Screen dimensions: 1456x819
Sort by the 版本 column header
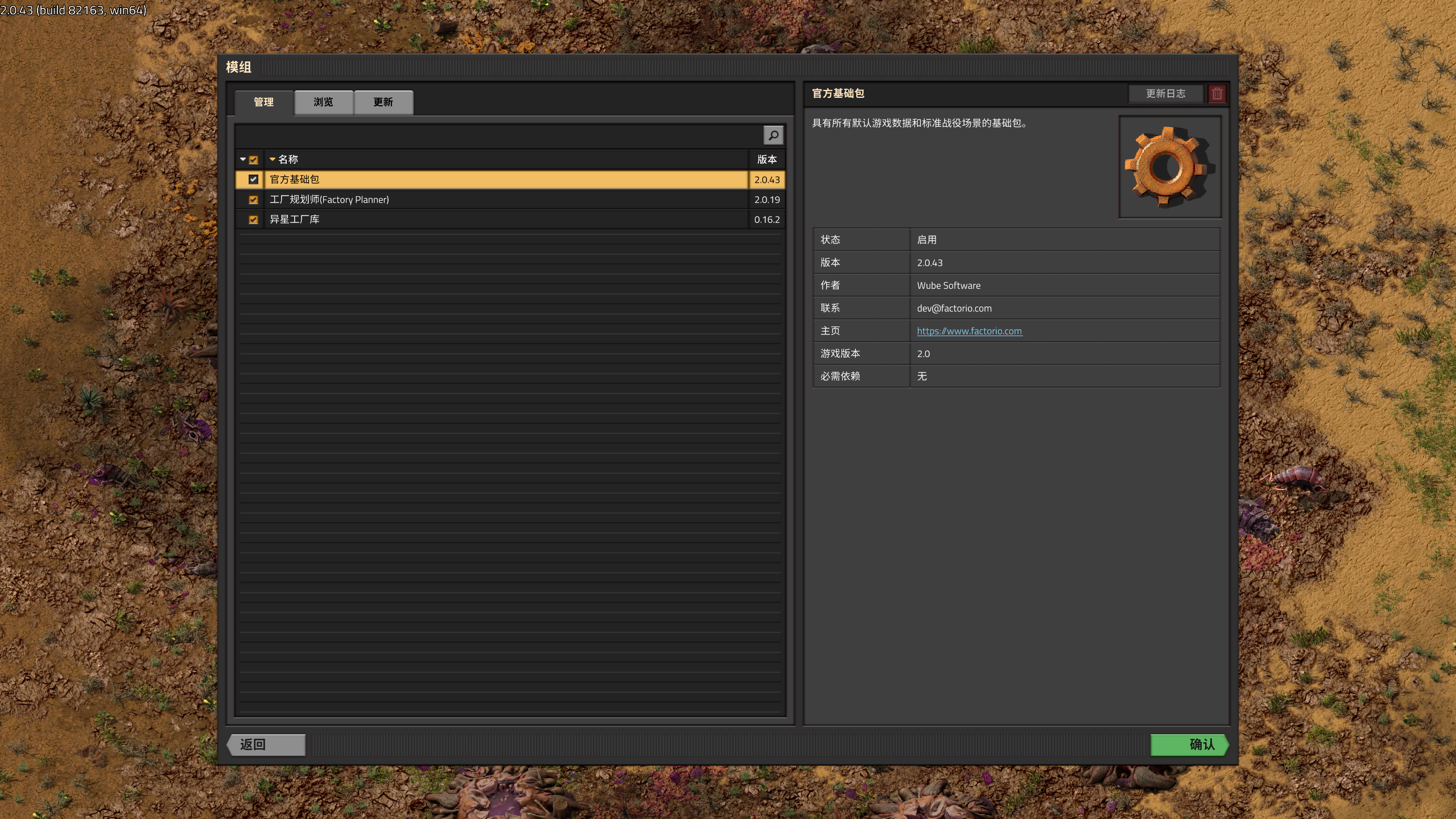coord(766,159)
